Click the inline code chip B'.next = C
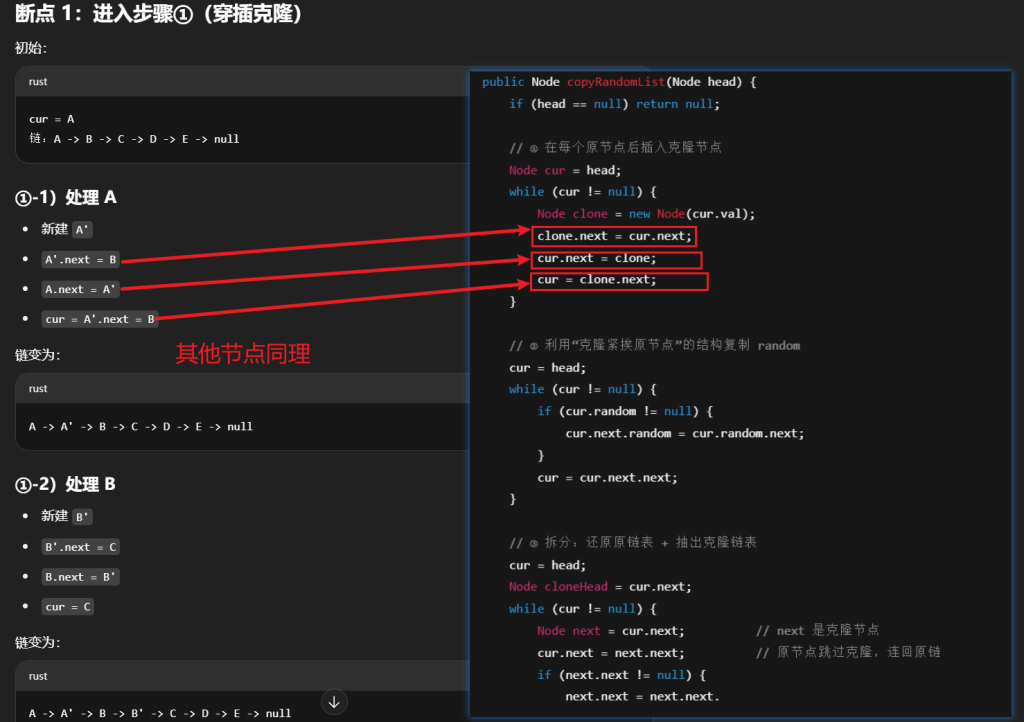The image size is (1024, 722). click(x=81, y=547)
